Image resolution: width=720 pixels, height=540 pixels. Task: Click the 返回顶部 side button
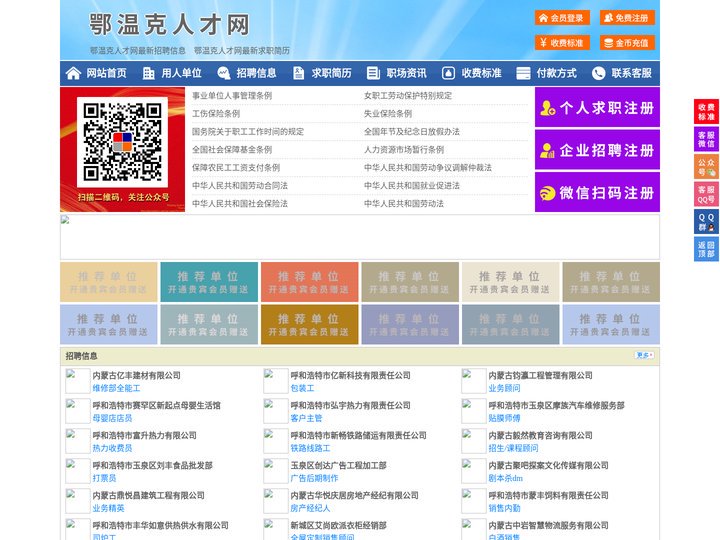coord(706,249)
